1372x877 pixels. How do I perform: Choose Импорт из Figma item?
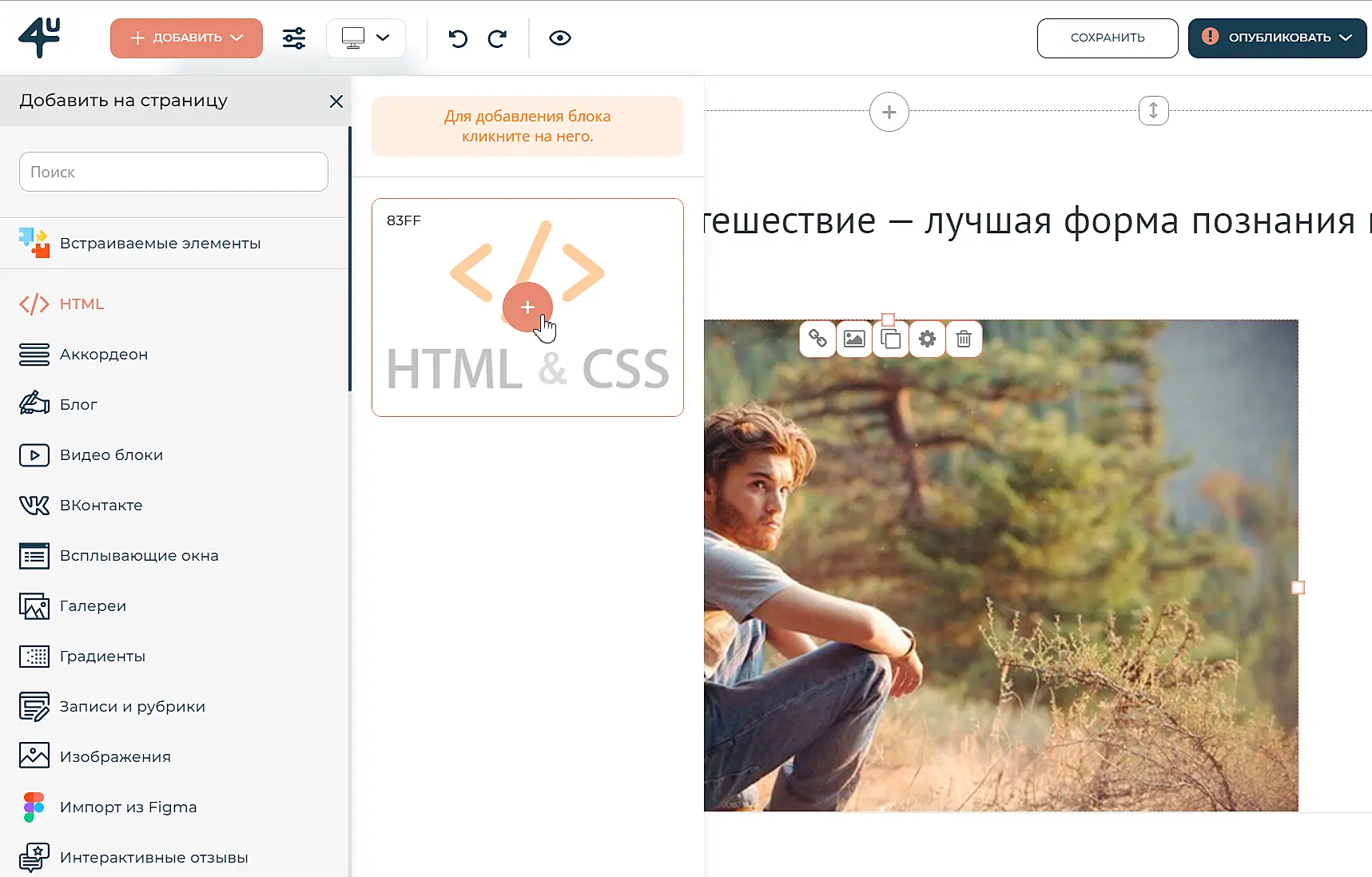(128, 807)
